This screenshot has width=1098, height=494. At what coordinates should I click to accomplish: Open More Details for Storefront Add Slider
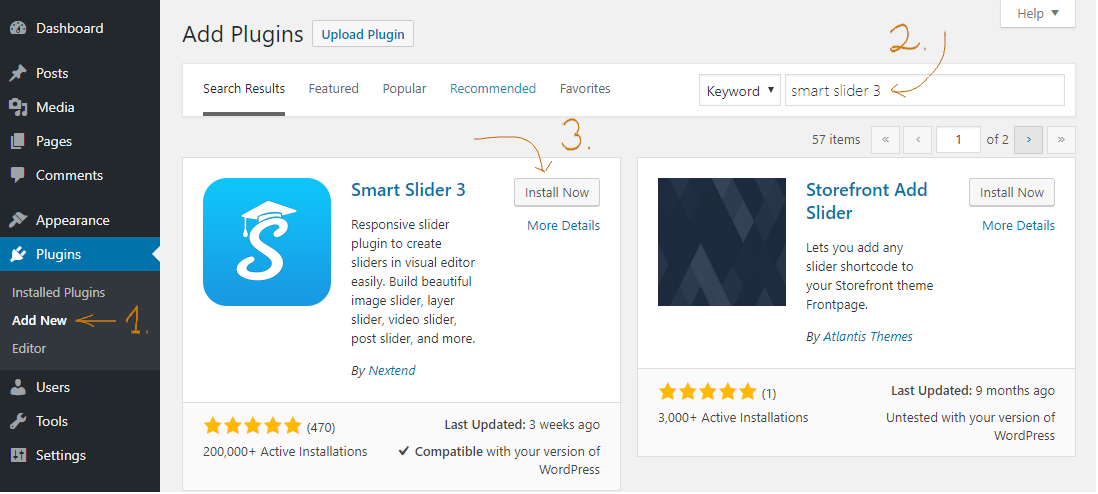click(1018, 226)
